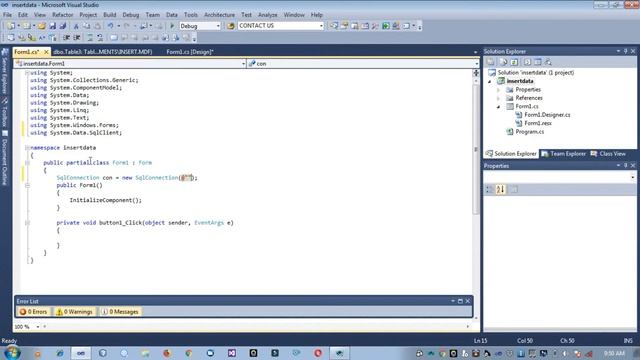This screenshot has height=360, width=640.
Task: Click the Solution Explorer Properties icon
Action: pyautogui.click(x=491, y=62)
